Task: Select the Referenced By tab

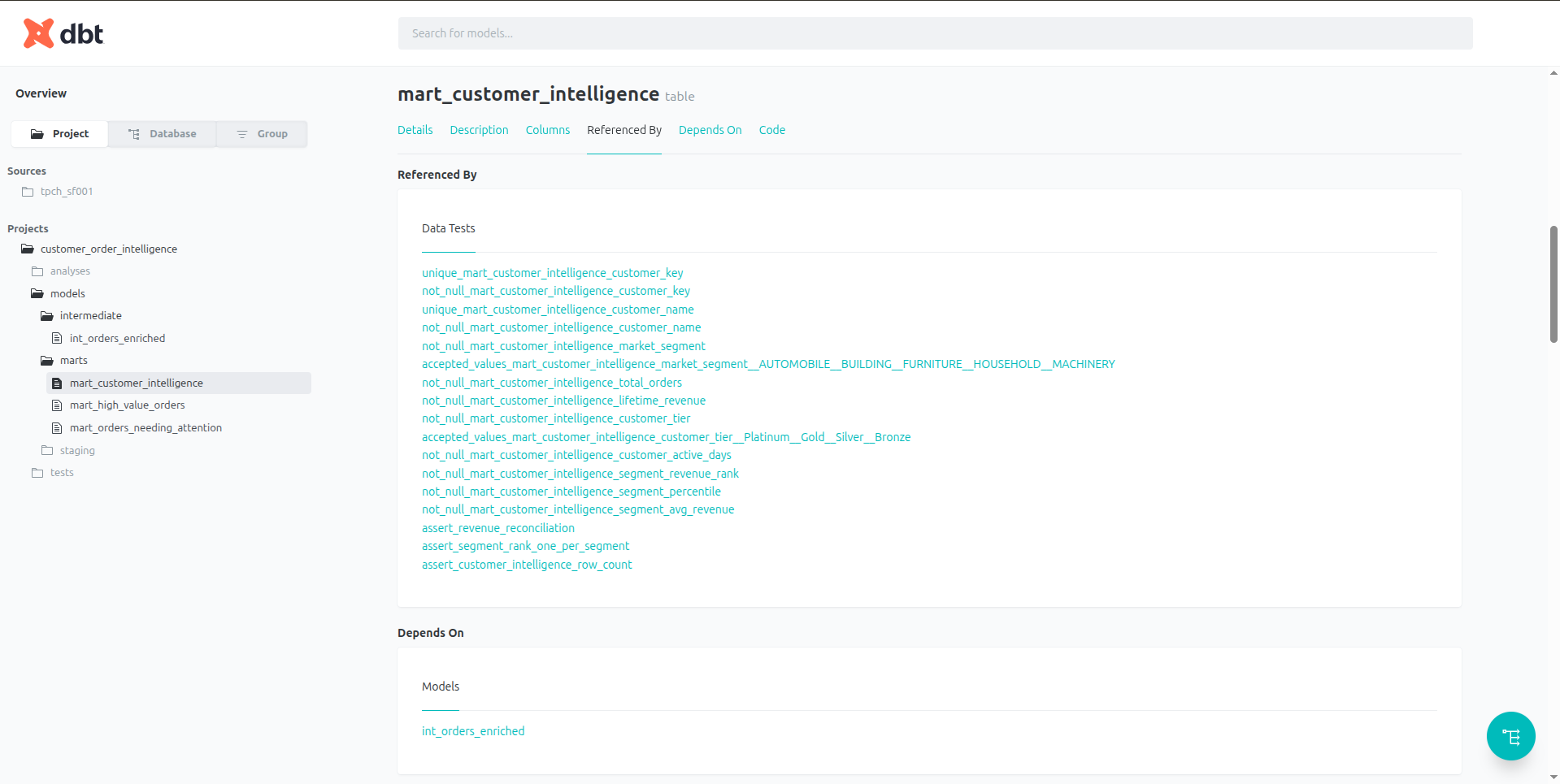Action: pyautogui.click(x=624, y=130)
